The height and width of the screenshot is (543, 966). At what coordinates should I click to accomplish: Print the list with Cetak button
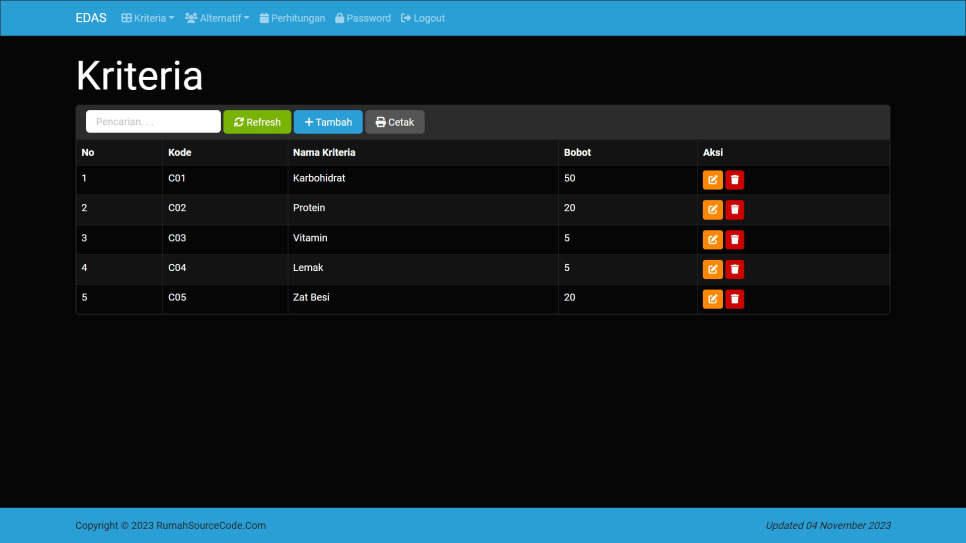(x=394, y=122)
